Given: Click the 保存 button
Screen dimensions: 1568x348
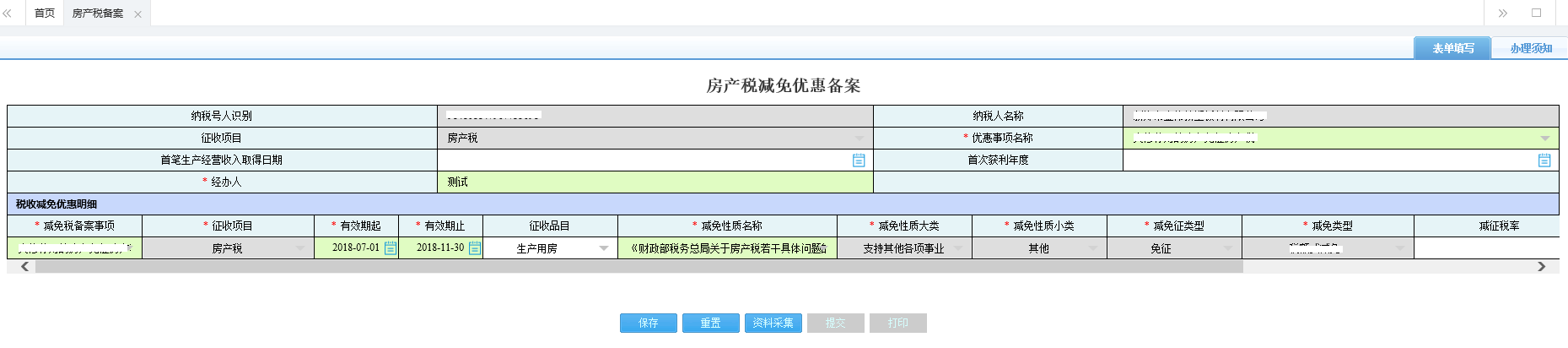Looking at the screenshot, I should [649, 323].
